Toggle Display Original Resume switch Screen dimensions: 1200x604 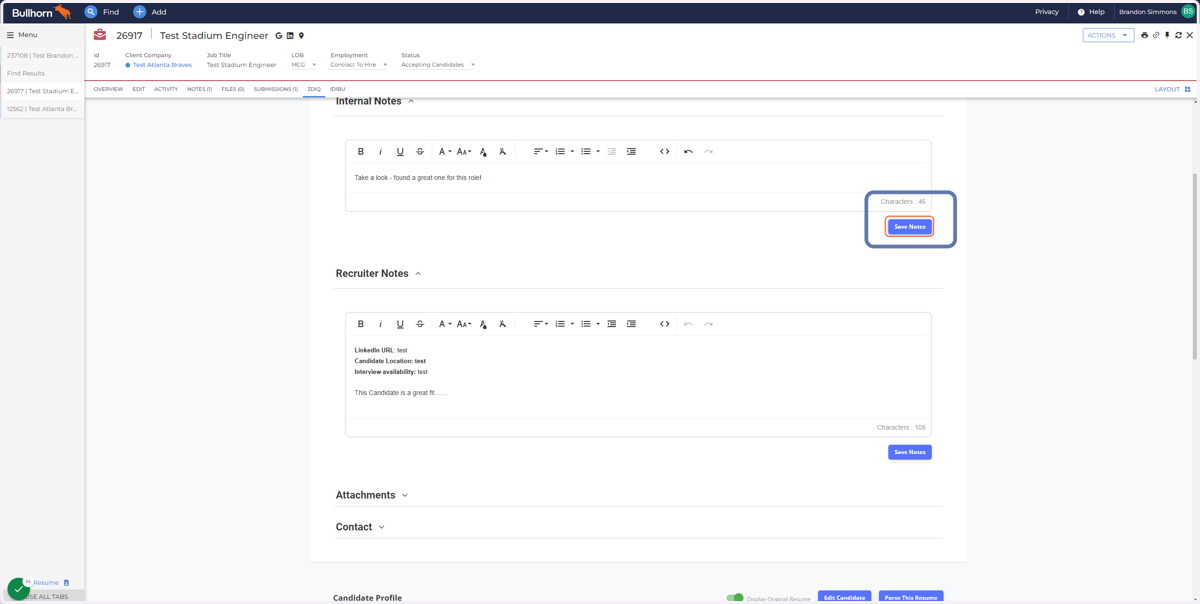click(735, 598)
